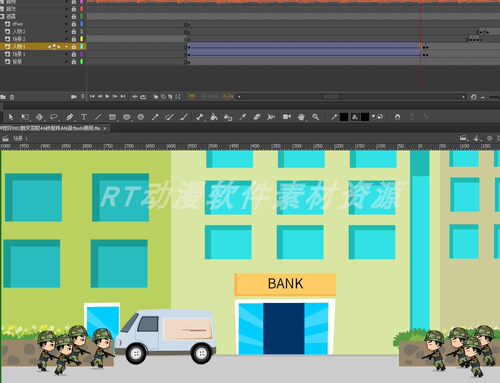
Task: Toggle Snap to Objects magnet
Action: coord(397,117)
